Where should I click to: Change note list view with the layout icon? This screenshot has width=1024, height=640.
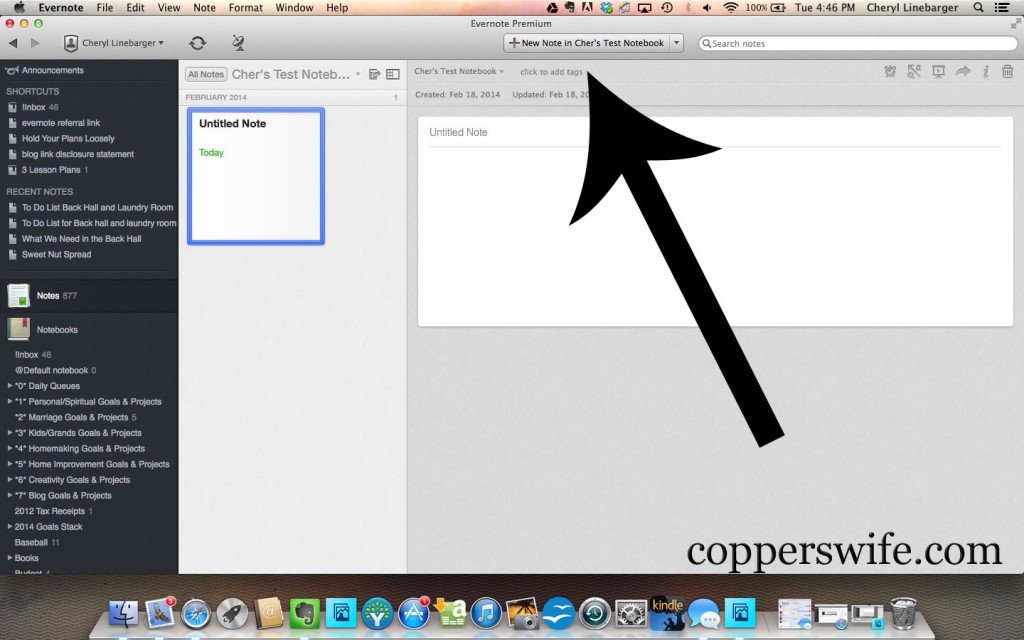coord(392,74)
